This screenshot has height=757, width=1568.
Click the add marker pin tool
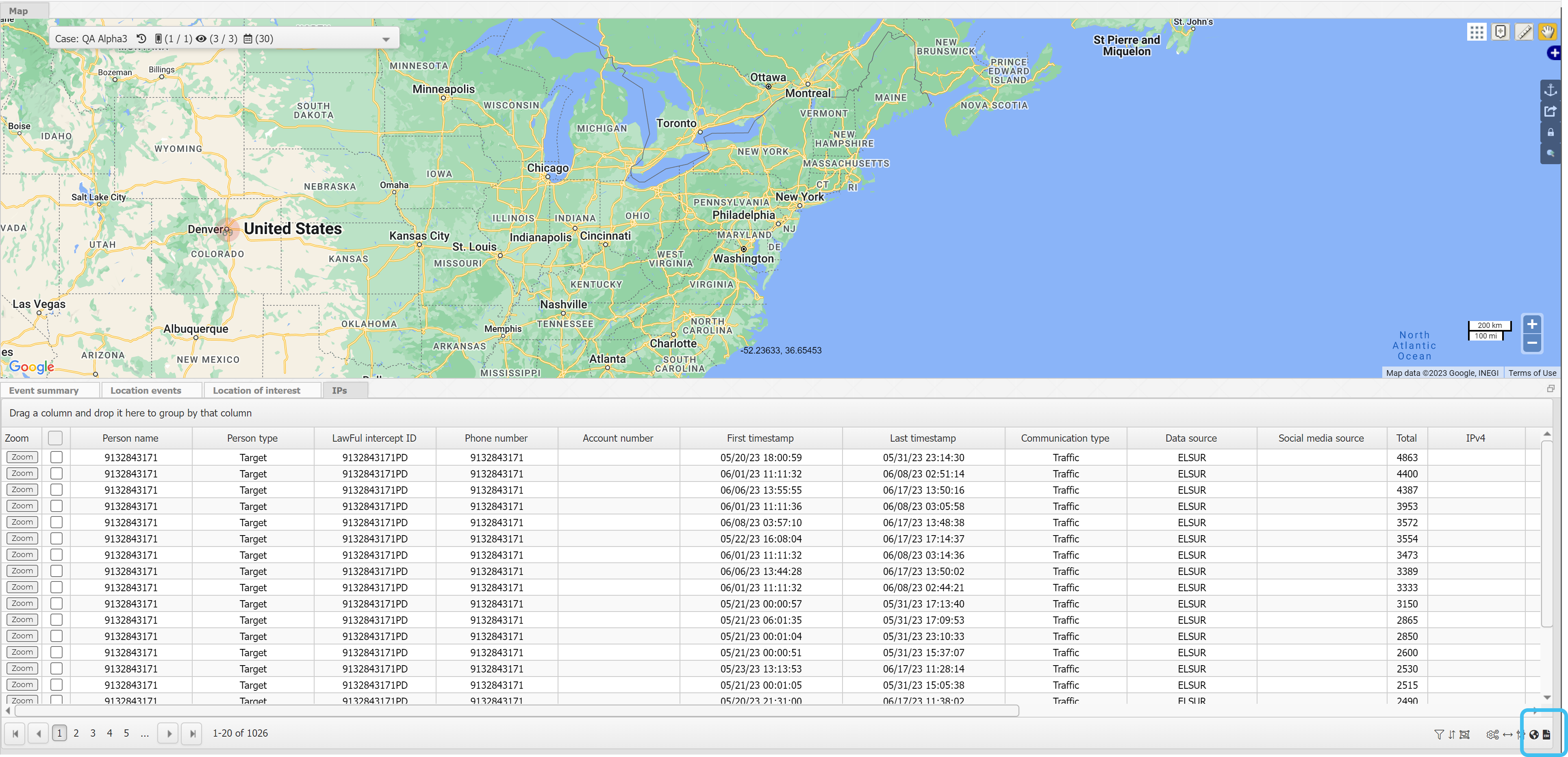pyautogui.click(x=1501, y=32)
